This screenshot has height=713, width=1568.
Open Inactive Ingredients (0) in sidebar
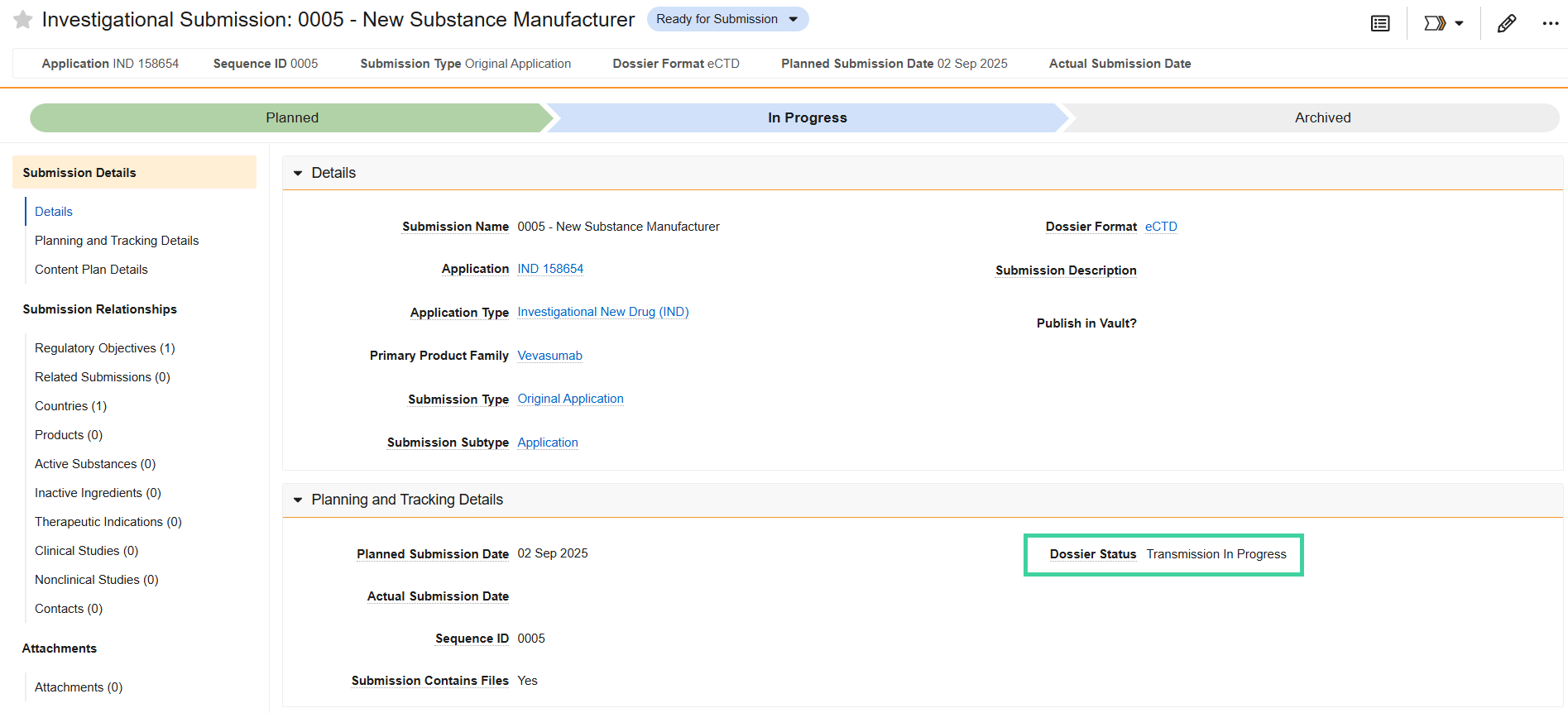tap(98, 493)
